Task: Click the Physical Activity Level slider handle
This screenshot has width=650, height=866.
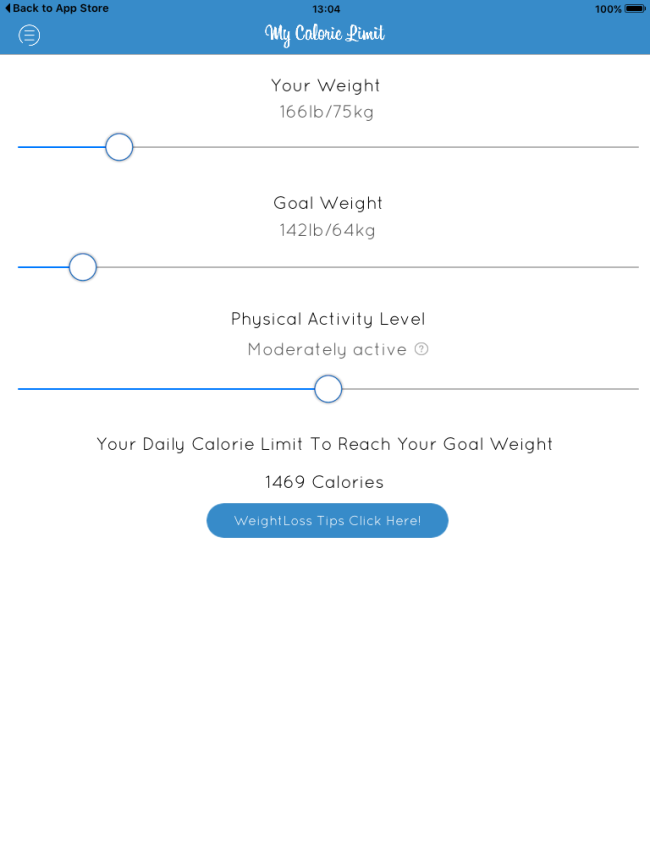Action: 328,389
